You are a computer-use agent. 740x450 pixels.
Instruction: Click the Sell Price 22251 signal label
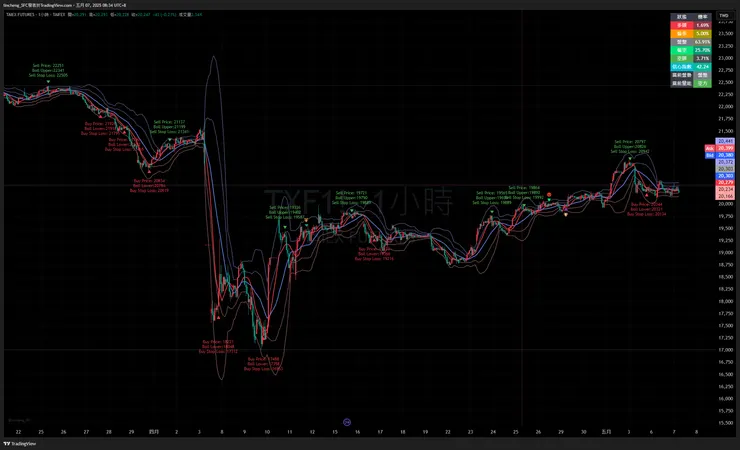pos(48,70)
